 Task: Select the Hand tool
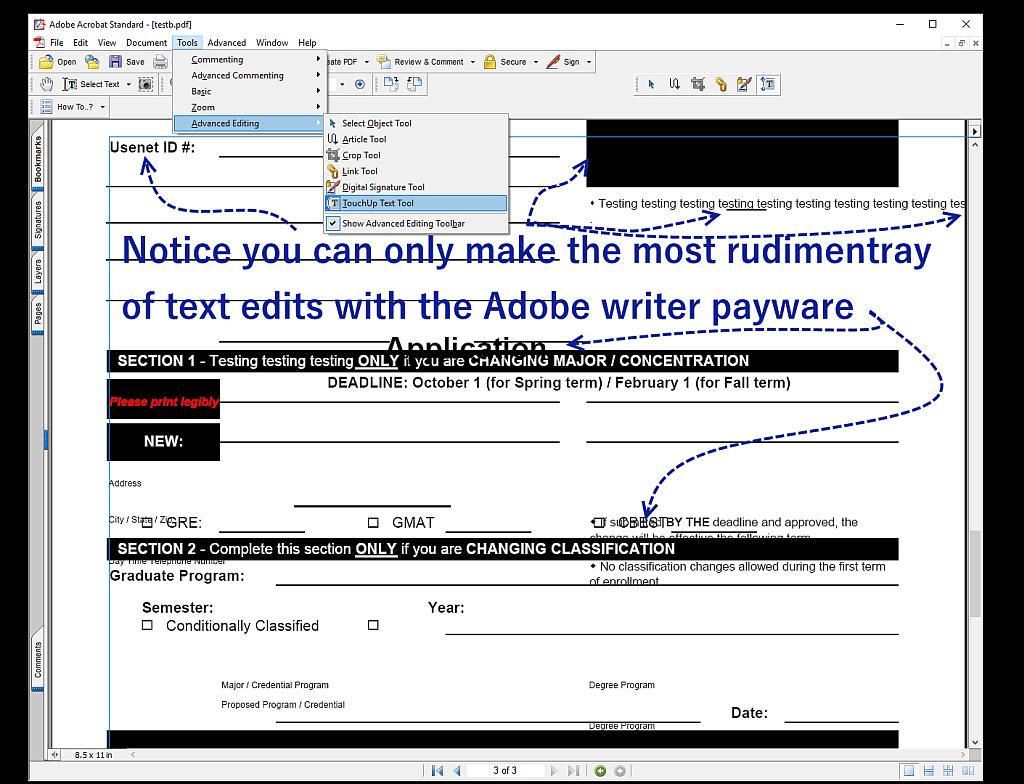46,84
